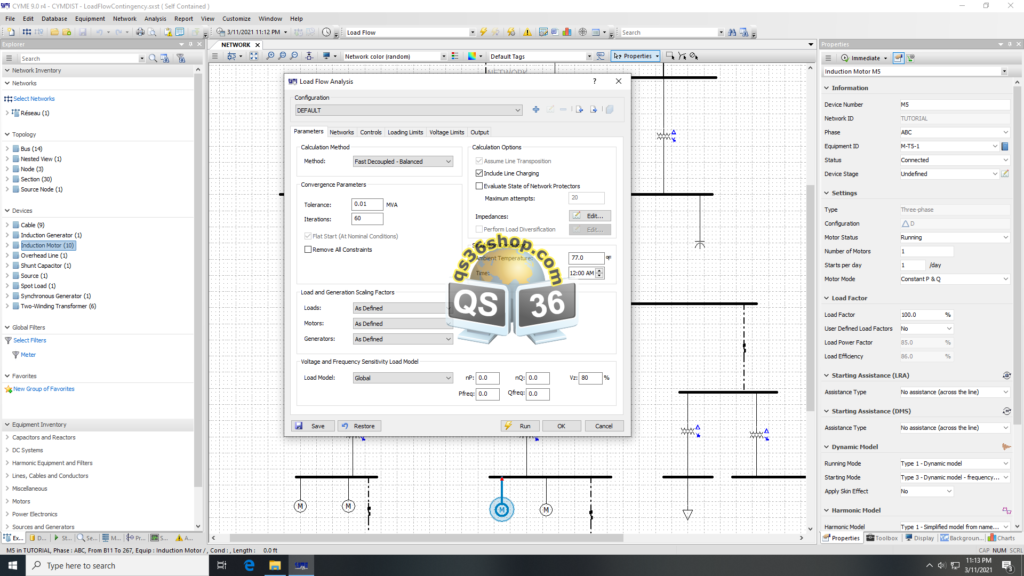Expand the Cable (9) tree node
1024x576 pixels.
point(8,225)
